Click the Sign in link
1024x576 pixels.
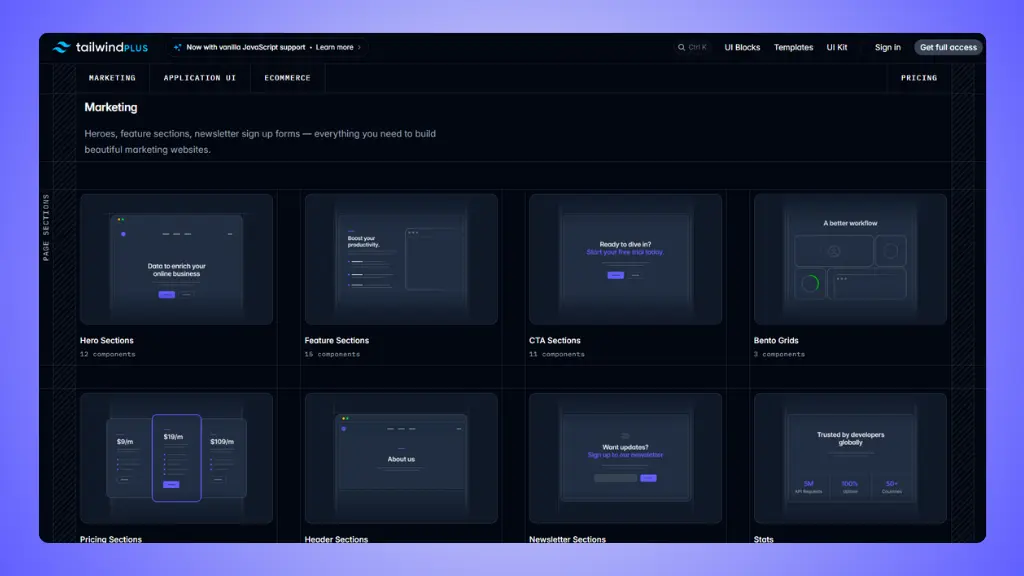pos(886,47)
